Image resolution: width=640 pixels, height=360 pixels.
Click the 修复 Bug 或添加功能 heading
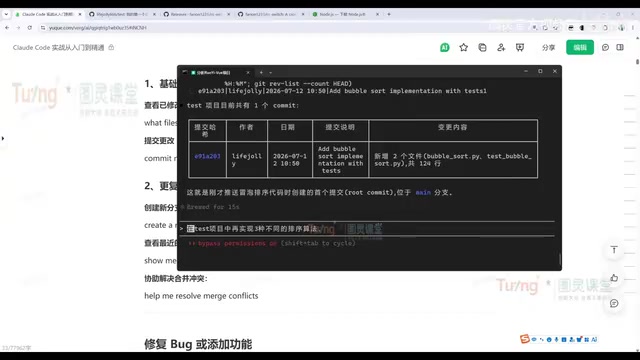point(198,344)
